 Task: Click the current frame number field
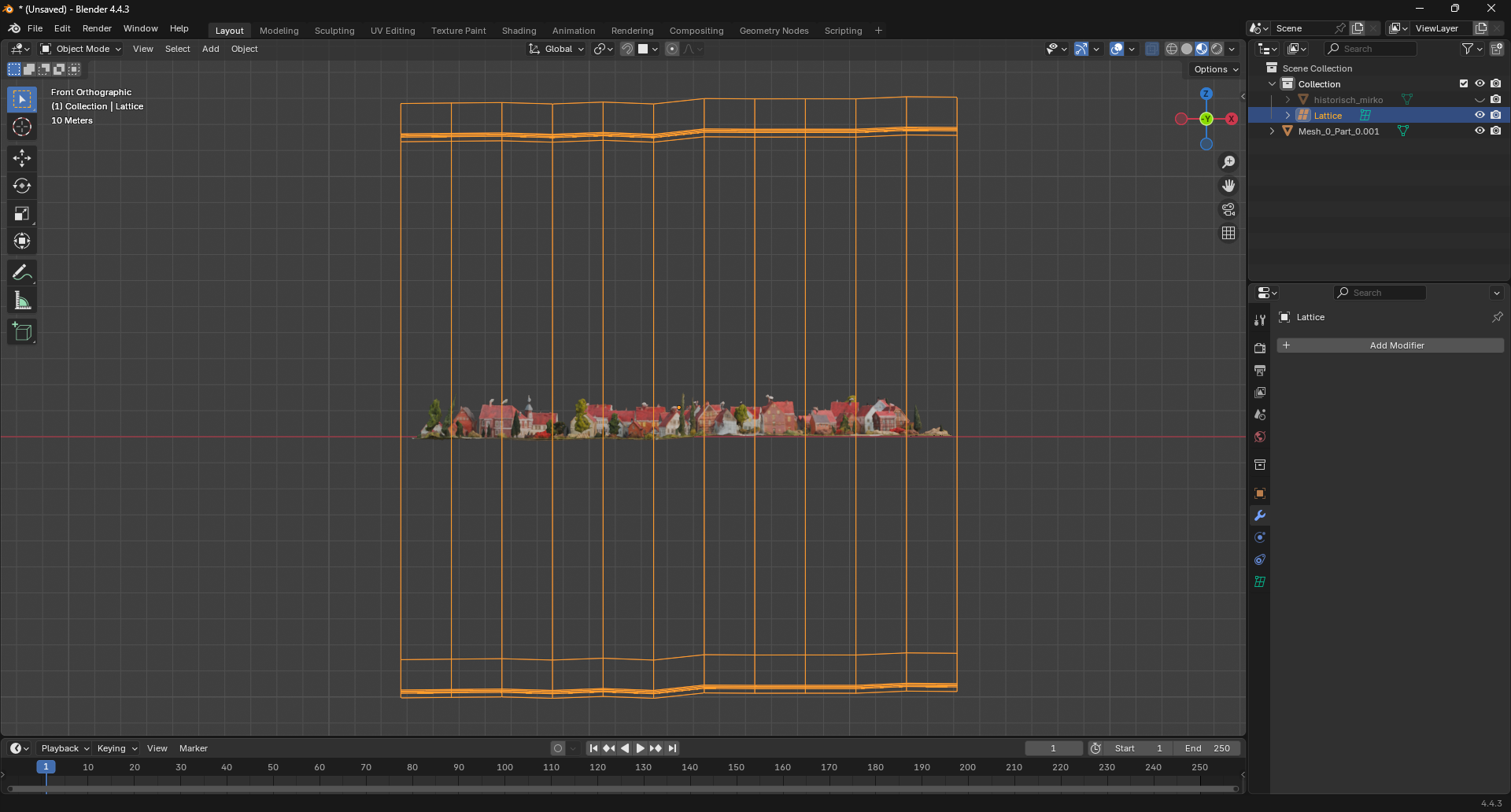[1054, 748]
